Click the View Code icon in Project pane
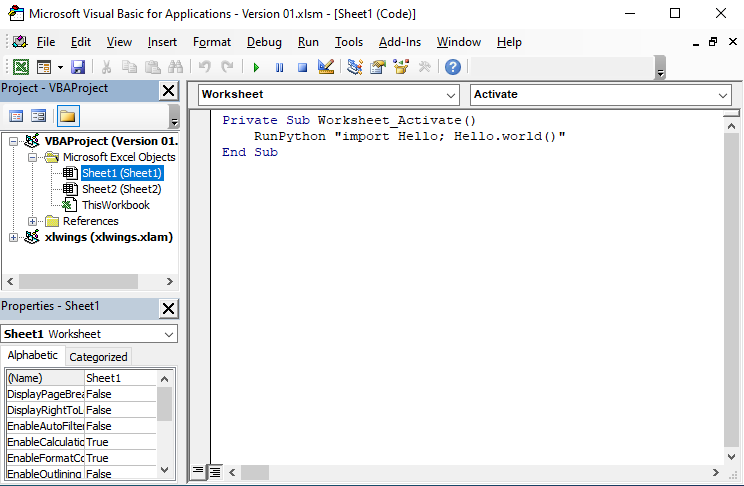744x486 pixels. tap(16, 116)
